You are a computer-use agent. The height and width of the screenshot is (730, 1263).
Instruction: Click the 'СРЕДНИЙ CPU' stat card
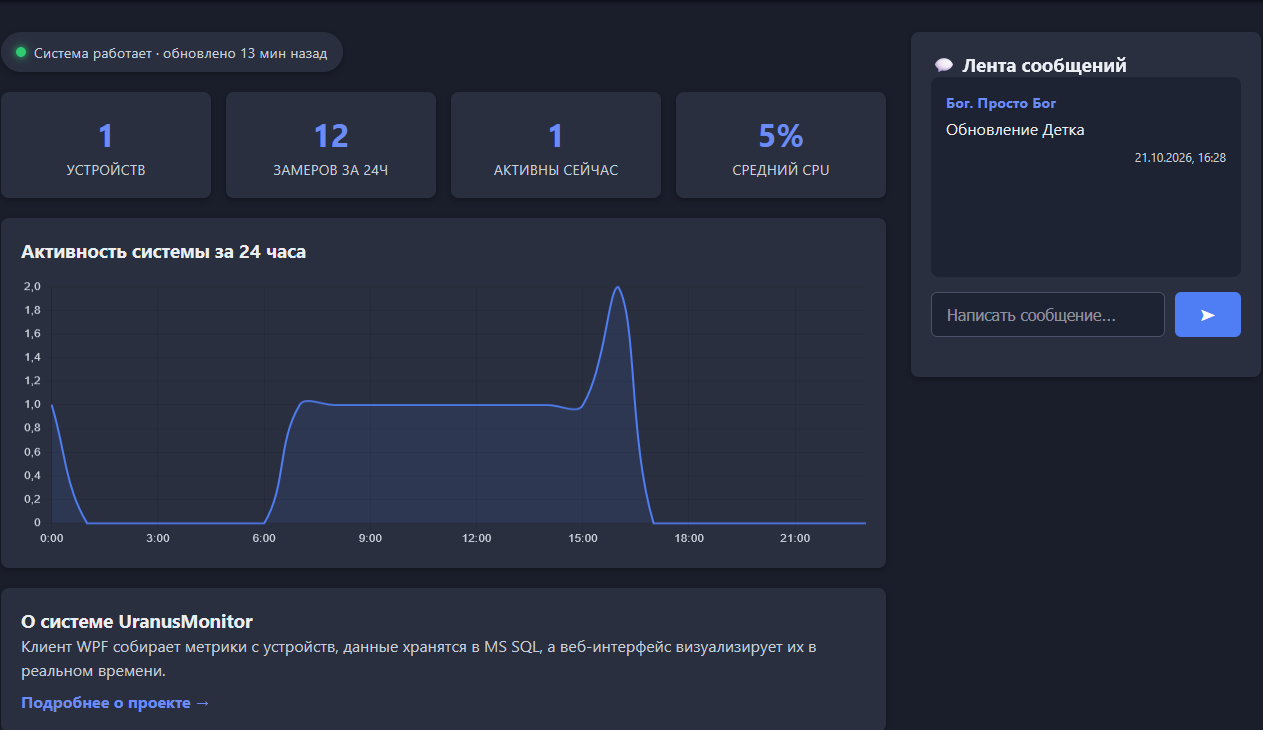point(781,145)
